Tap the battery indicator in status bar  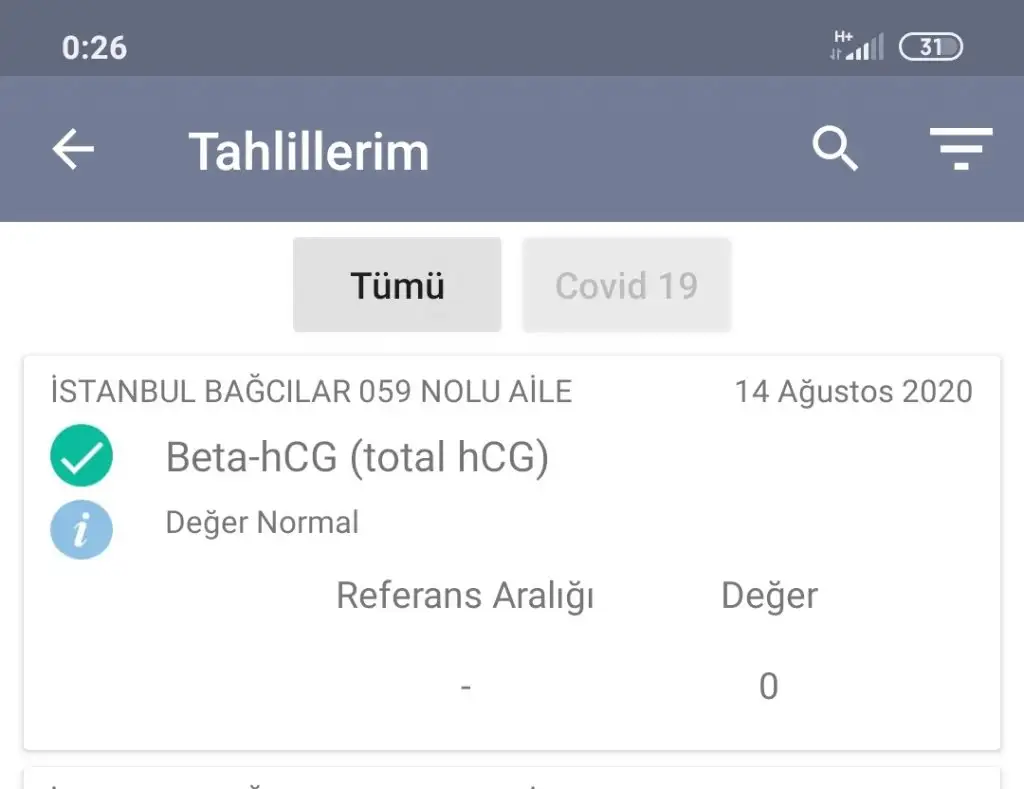click(930, 47)
